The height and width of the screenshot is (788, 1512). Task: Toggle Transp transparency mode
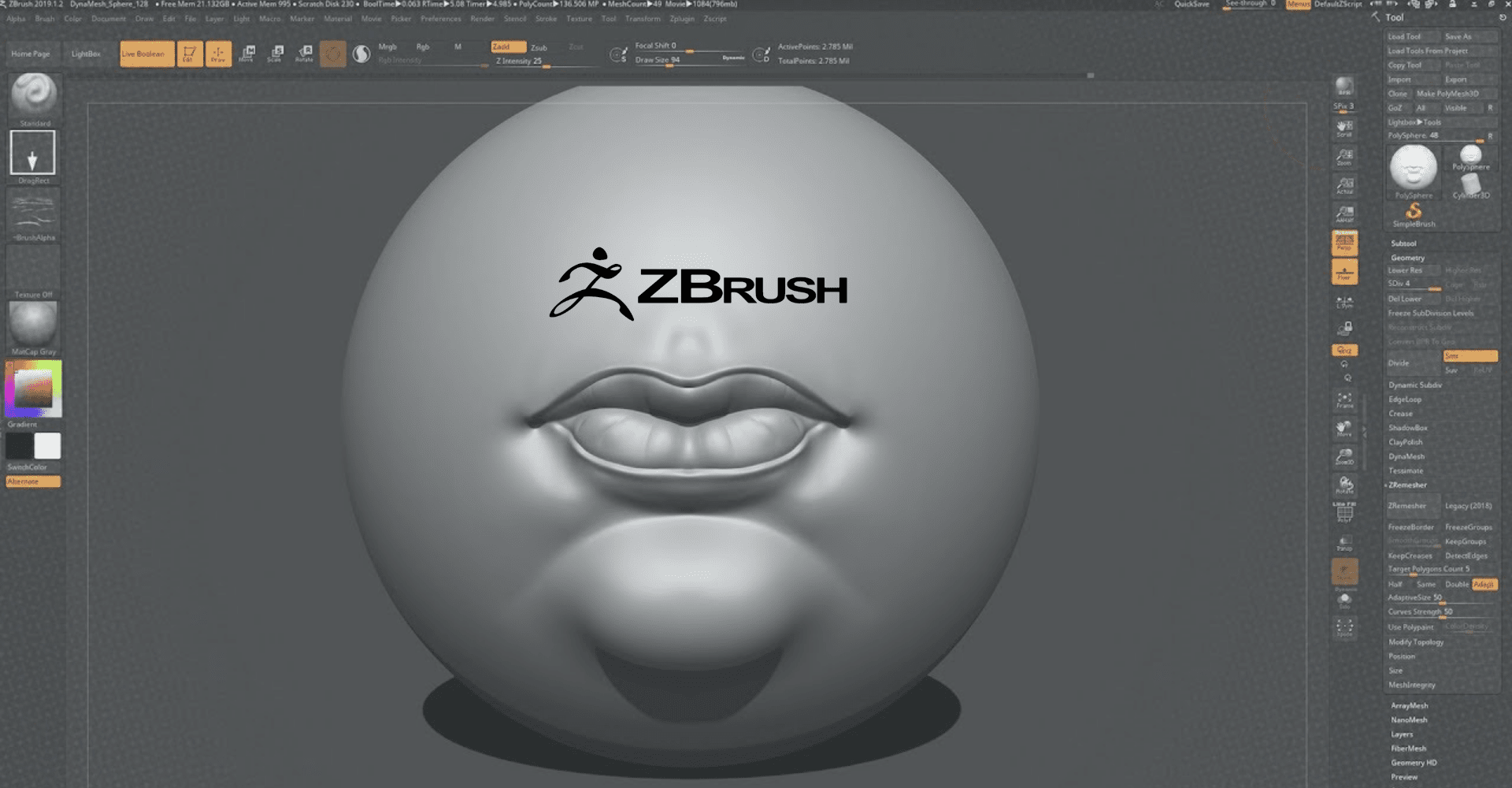[1344, 543]
